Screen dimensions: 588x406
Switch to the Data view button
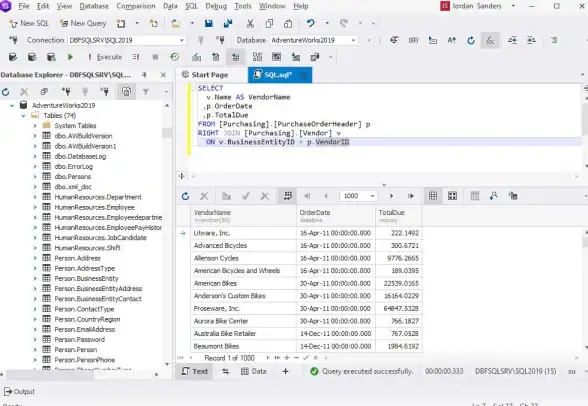click(254, 371)
